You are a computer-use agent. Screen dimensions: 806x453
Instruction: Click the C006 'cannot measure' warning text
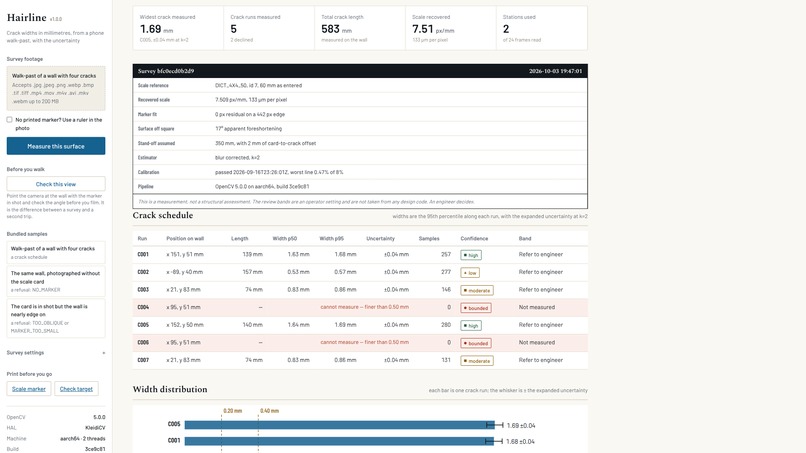click(364, 342)
